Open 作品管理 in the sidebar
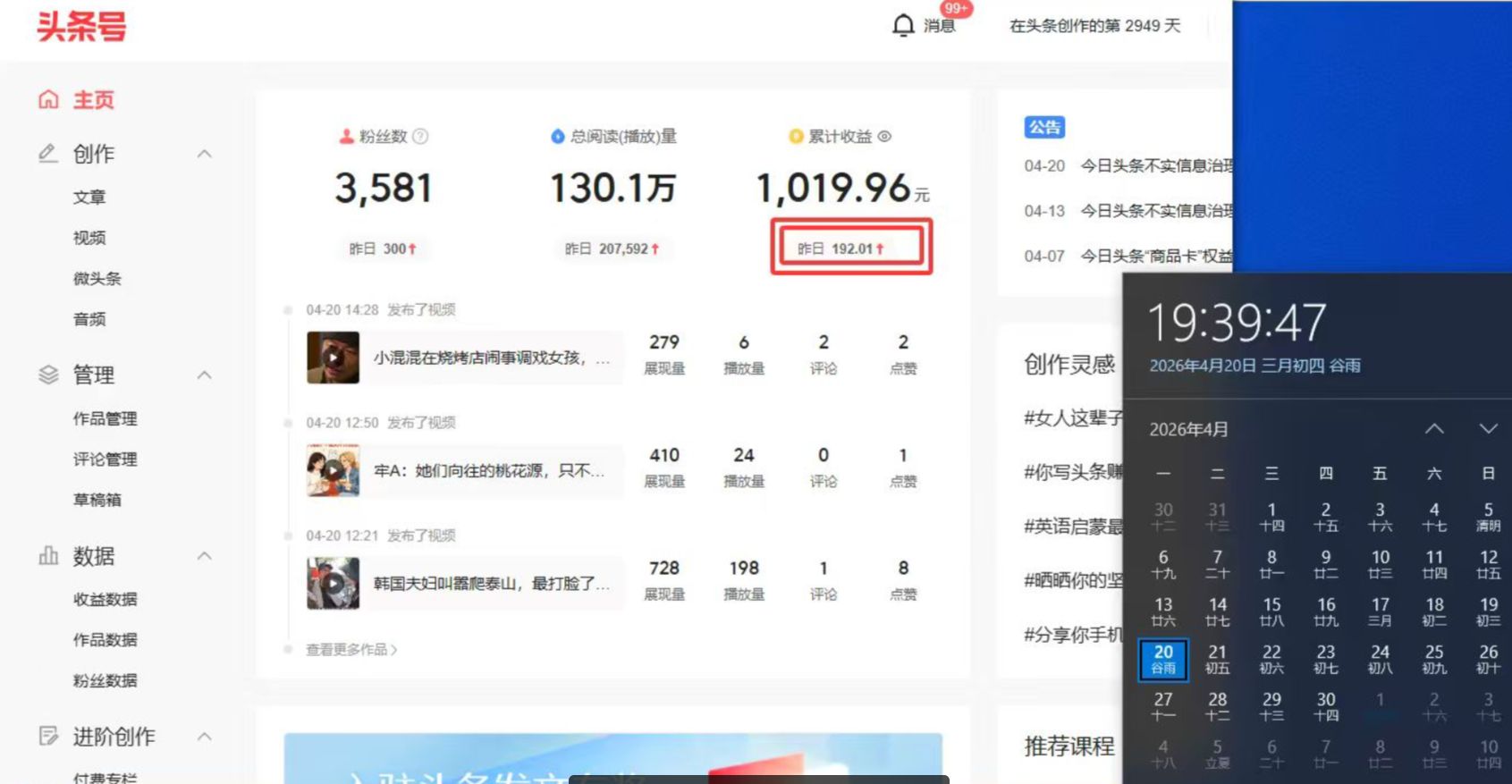 [106, 418]
